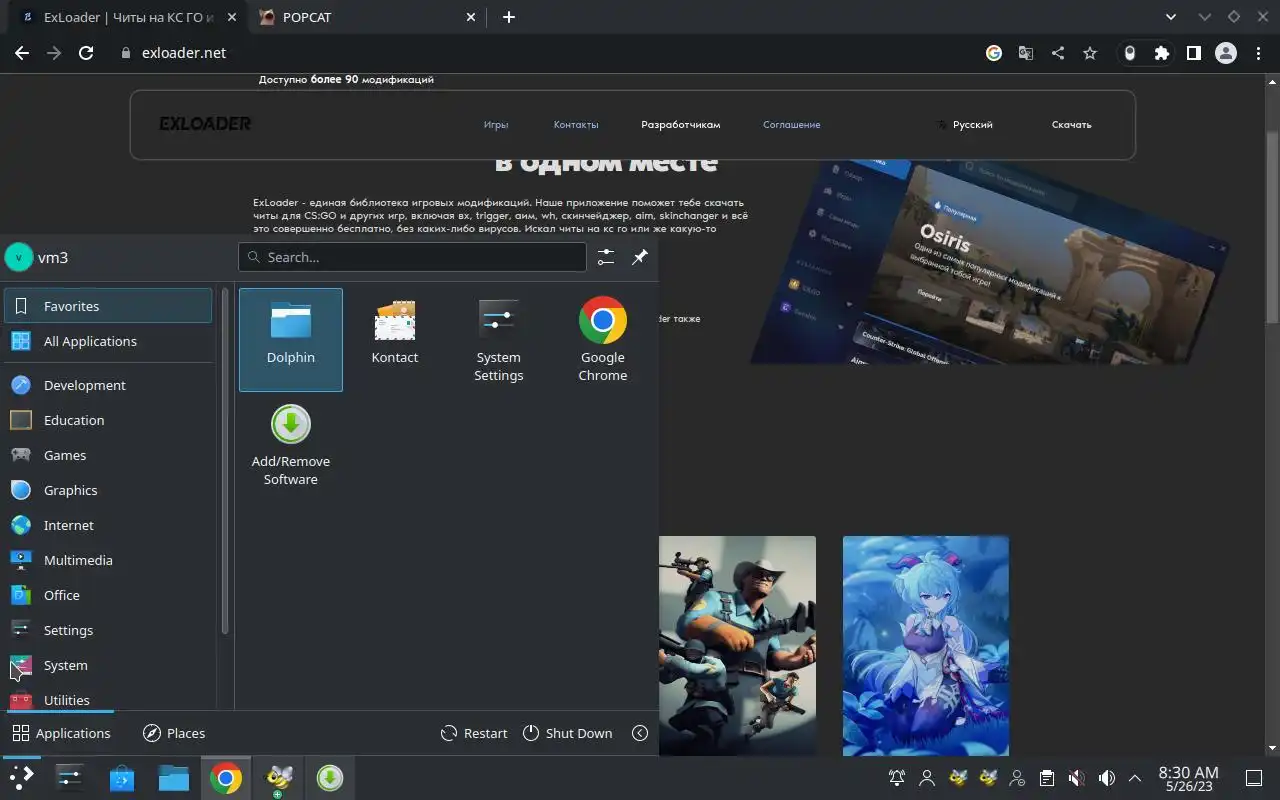This screenshot has height=800, width=1280.
Task: Open the Разработчикам link
Action: 681,125
